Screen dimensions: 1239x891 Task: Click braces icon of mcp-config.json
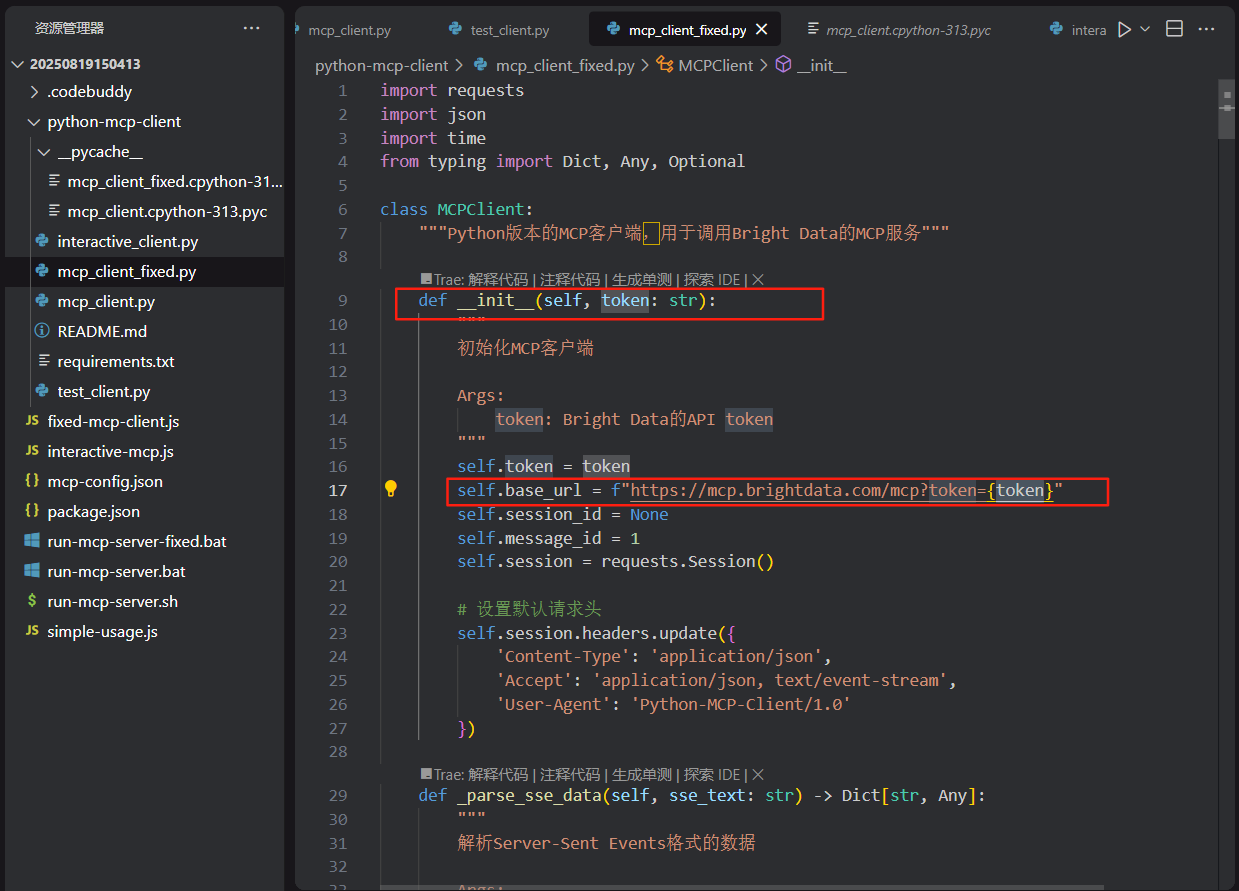tap(32, 481)
